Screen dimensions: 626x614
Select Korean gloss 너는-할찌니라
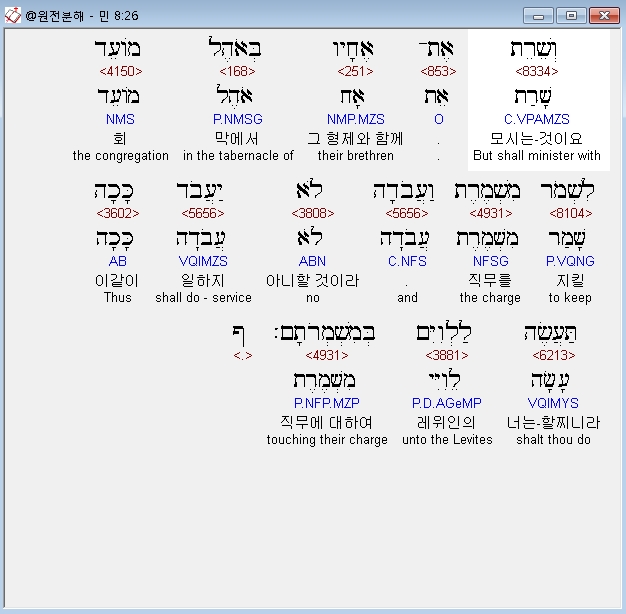(x=553, y=422)
